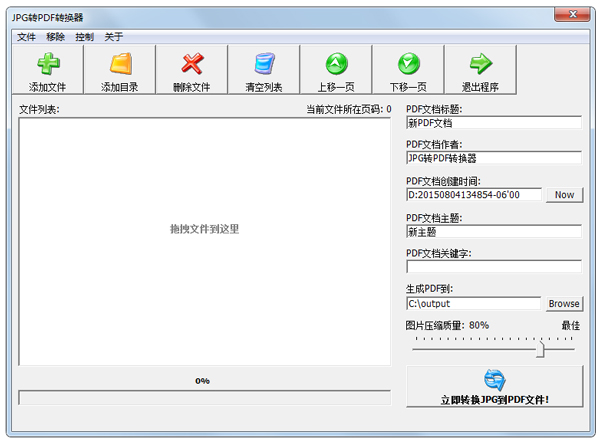Click the green up-arrow 上移一页 icon
This screenshot has width=600, height=440.
337,64
